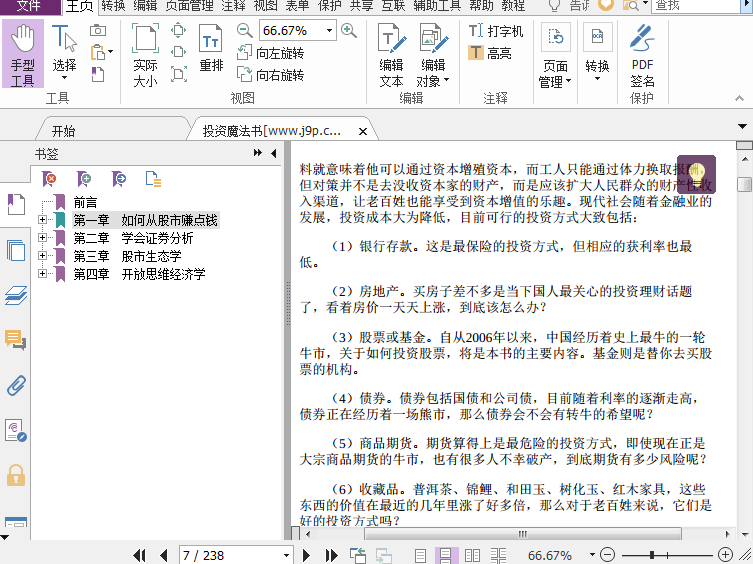Image resolution: width=753 pixels, height=564 pixels.
Task: Switch to the Comment (注释) ribbon tab
Action: 233,6
